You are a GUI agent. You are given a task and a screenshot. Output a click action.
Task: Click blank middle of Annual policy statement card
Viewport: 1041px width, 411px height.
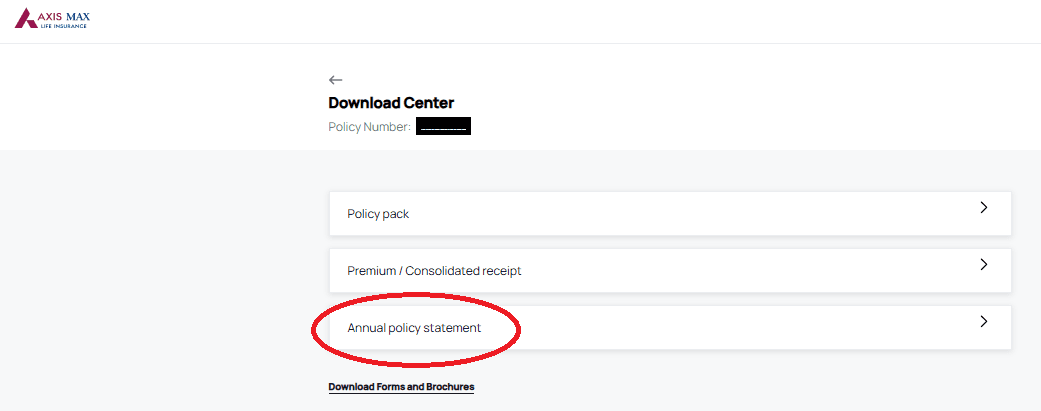tap(730, 328)
